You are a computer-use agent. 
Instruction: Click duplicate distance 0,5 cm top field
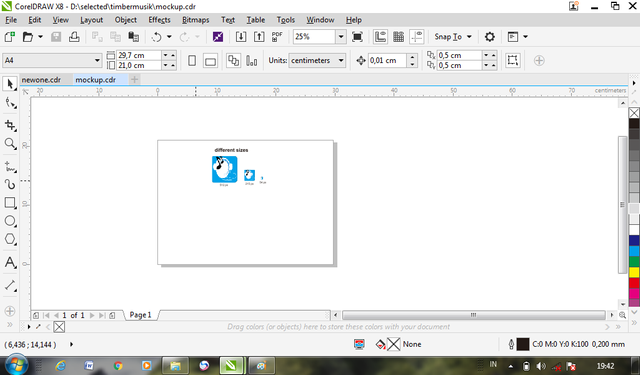pyautogui.click(x=459, y=55)
